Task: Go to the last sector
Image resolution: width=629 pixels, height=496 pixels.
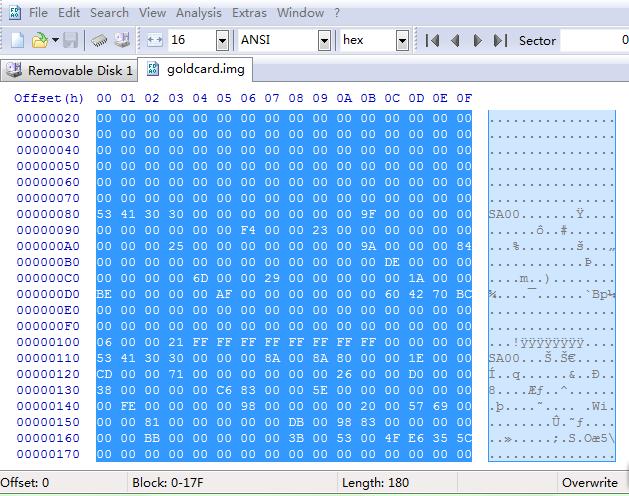Action: 500,41
